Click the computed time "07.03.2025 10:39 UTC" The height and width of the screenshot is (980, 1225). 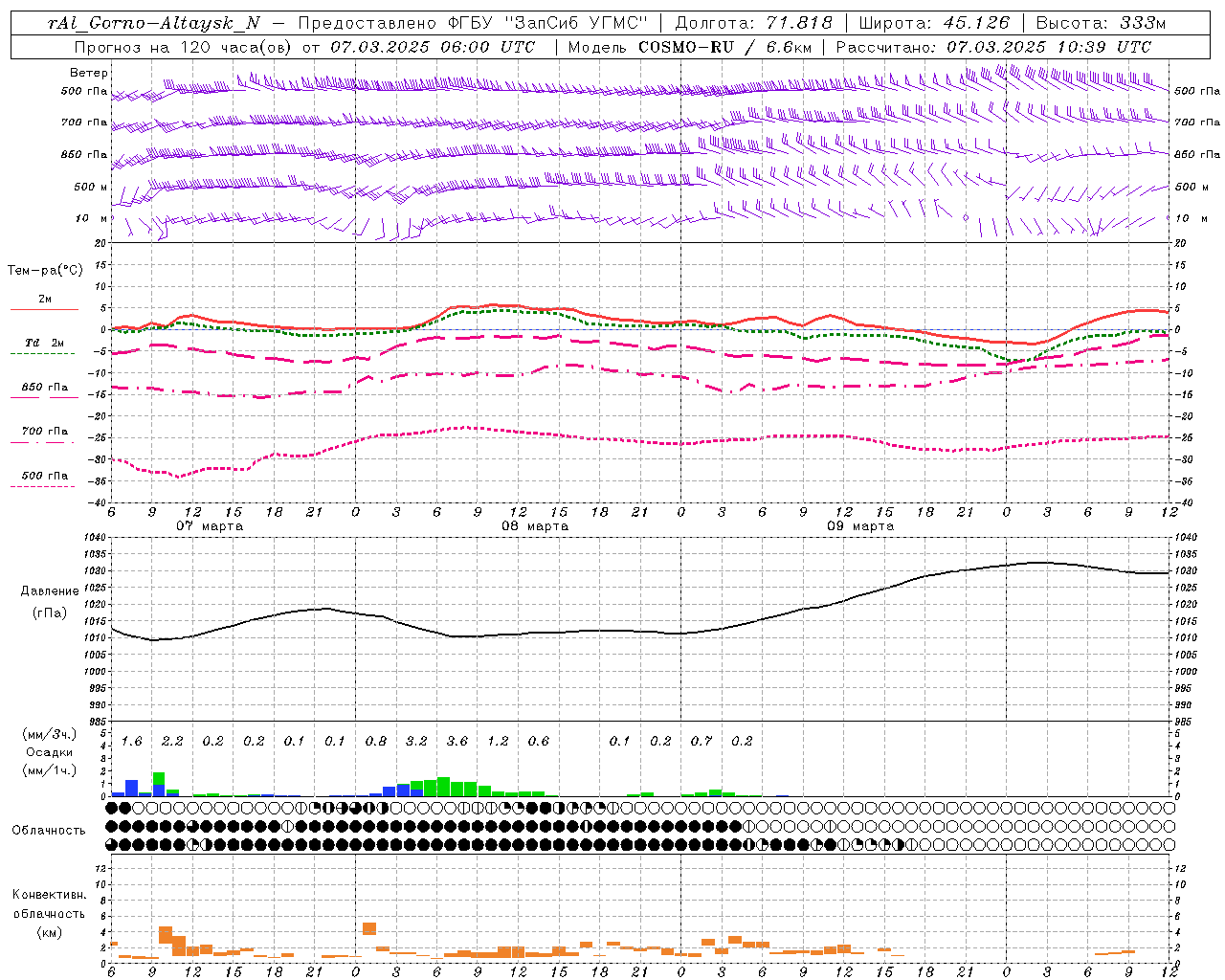click(1049, 46)
